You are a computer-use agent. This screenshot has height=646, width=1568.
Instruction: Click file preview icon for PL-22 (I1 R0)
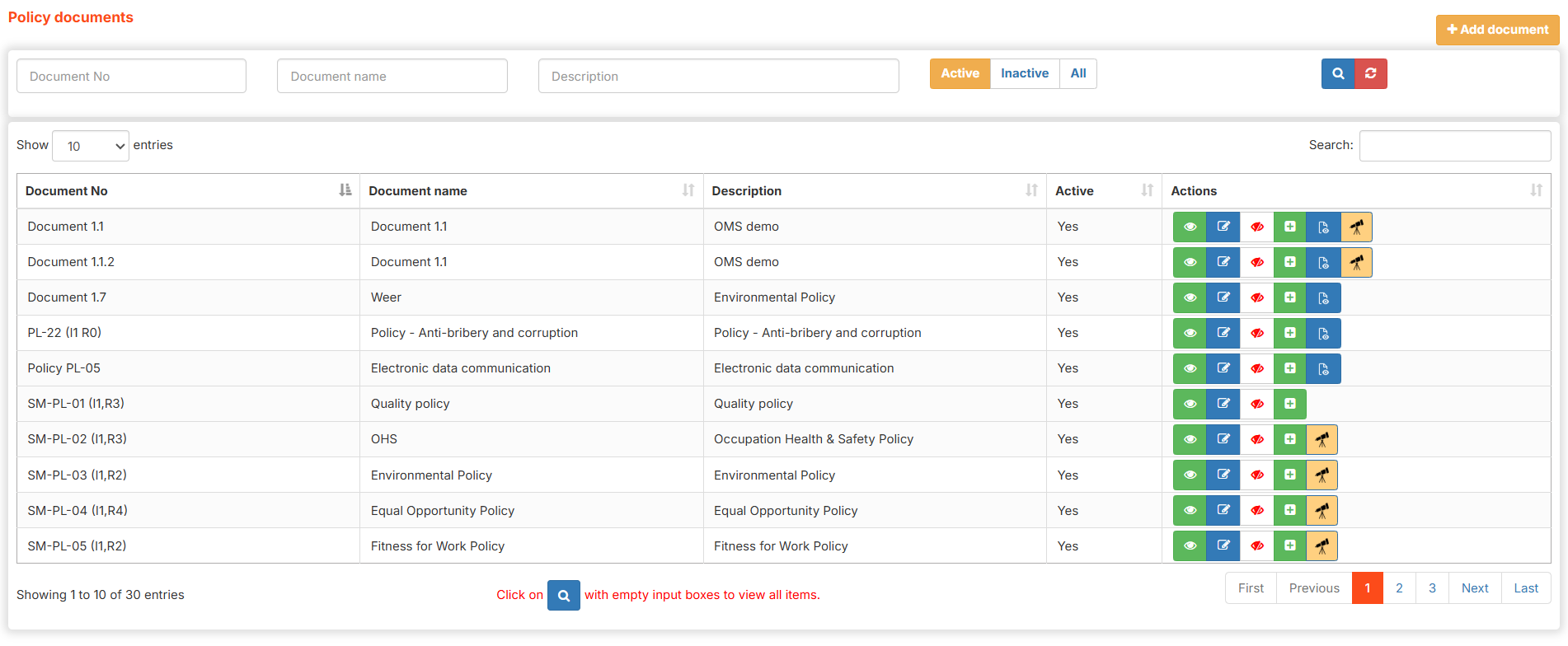pyautogui.click(x=1323, y=333)
